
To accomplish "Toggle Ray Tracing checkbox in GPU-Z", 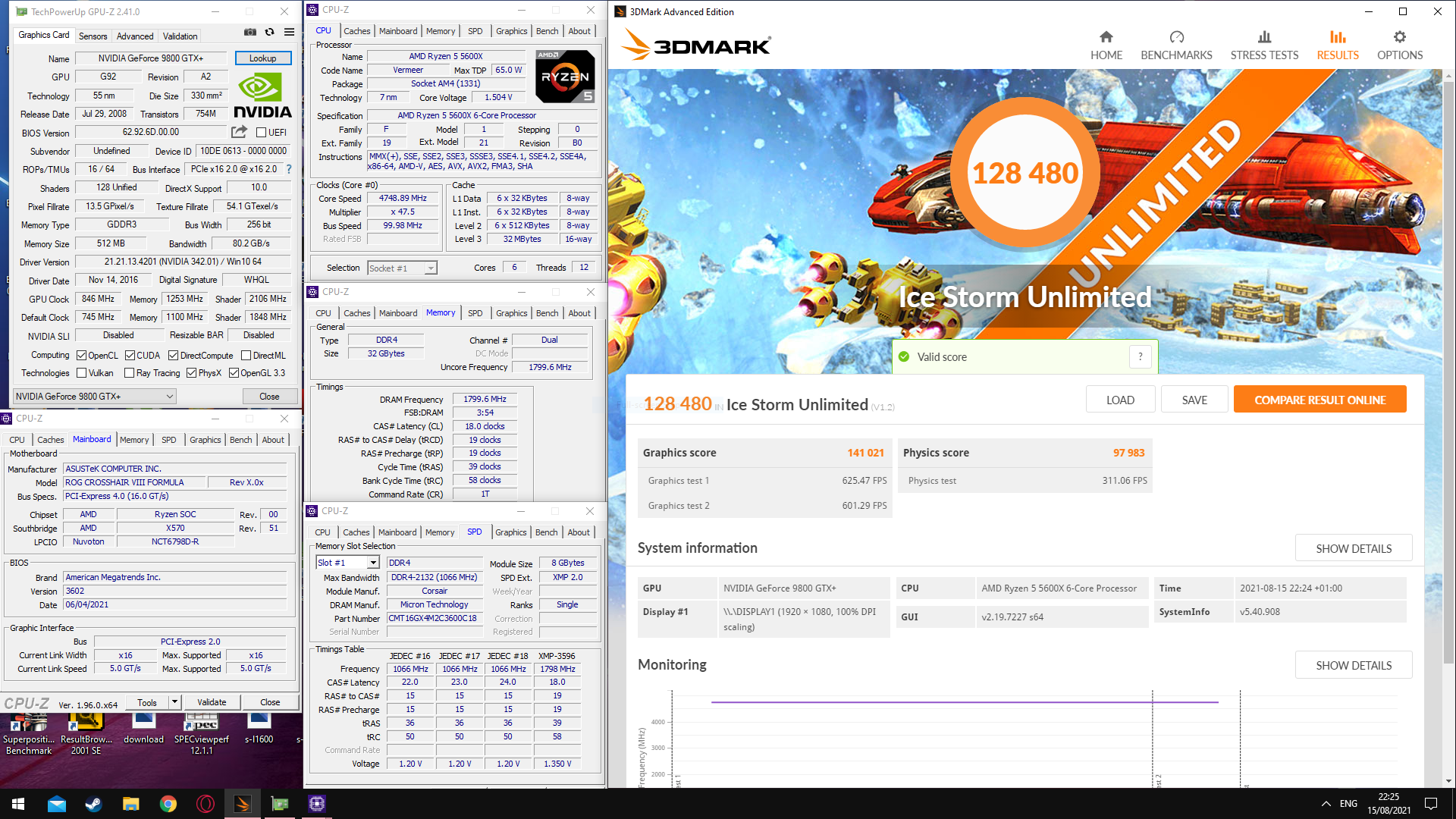I will point(129,372).
